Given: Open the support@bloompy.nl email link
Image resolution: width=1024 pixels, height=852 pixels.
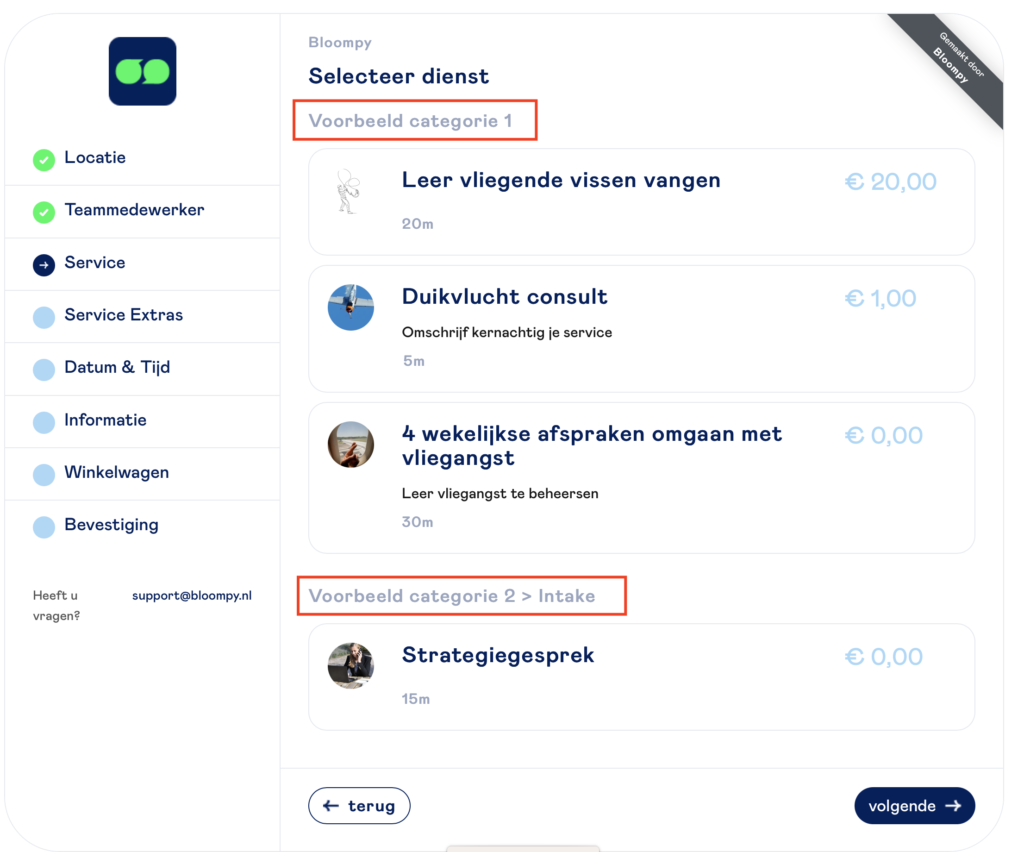Looking at the screenshot, I should (x=192, y=596).
